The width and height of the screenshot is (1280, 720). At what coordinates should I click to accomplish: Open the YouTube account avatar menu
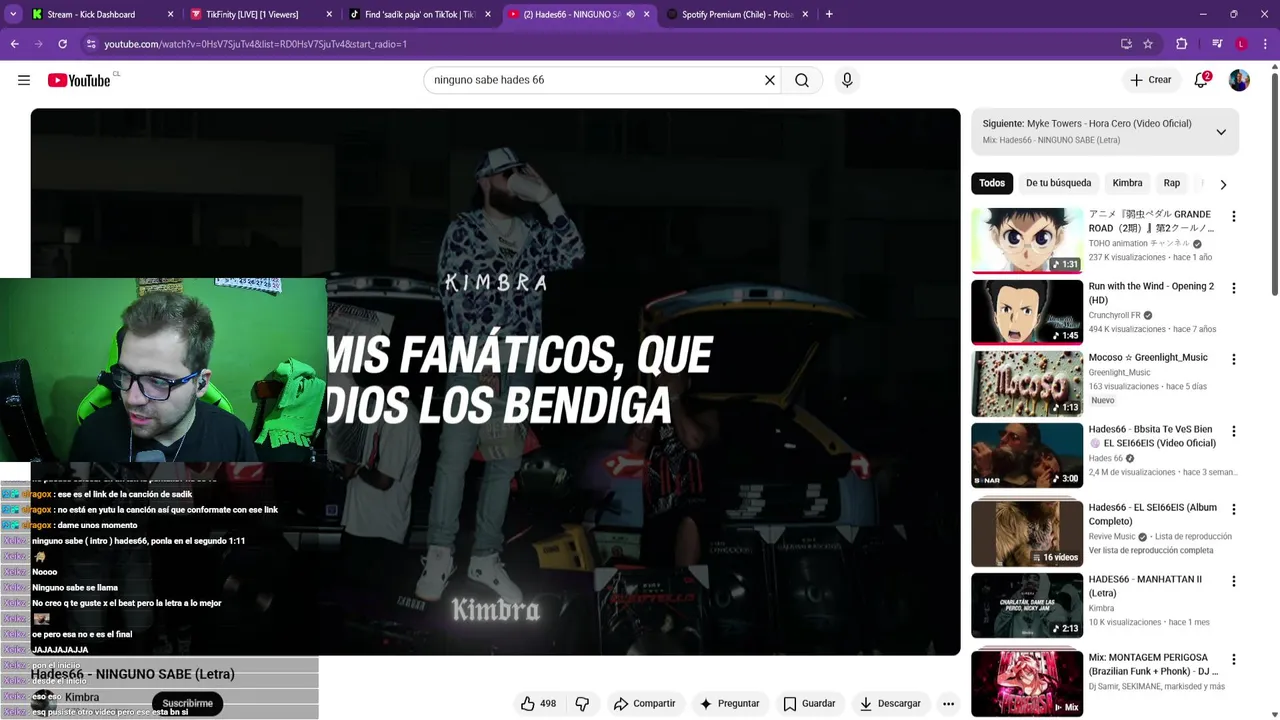pos(1239,80)
